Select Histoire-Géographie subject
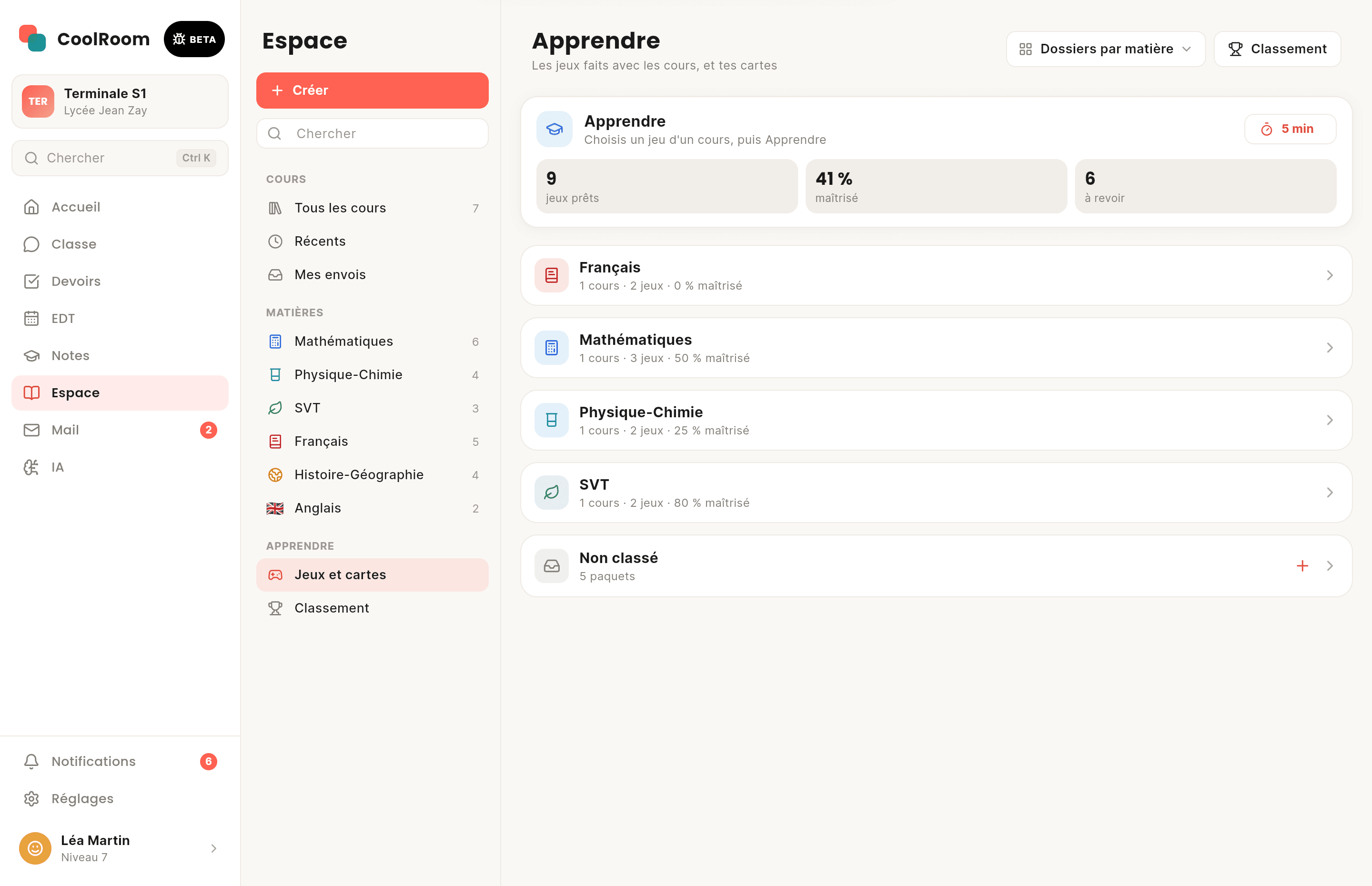Viewport: 1372px width, 886px height. tap(372, 474)
